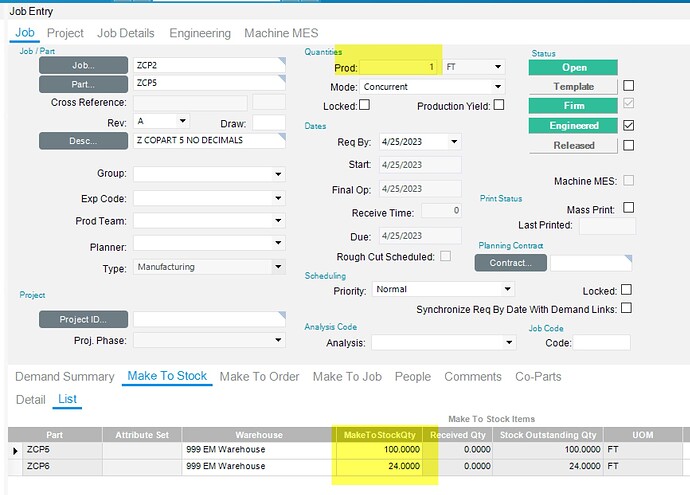Sort by MakeToStockQty column header
The height and width of the screenshot is (495, 690).
379,435
